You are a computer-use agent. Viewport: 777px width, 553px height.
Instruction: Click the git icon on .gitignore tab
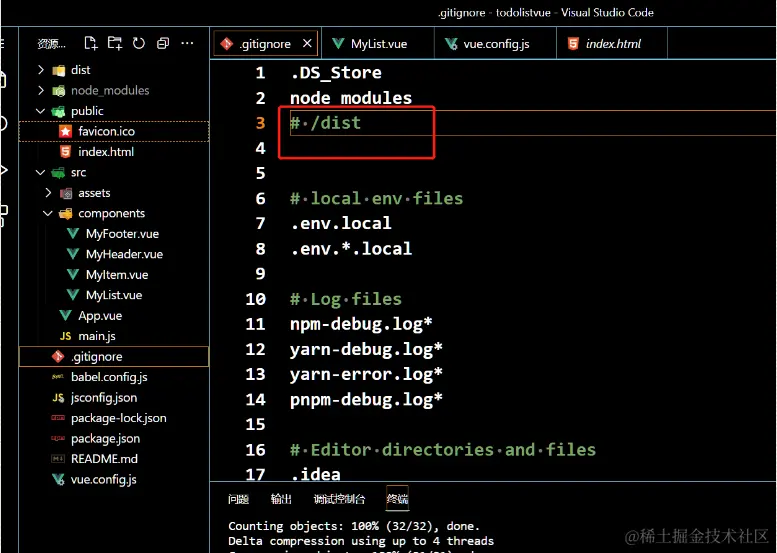point(226,44)
